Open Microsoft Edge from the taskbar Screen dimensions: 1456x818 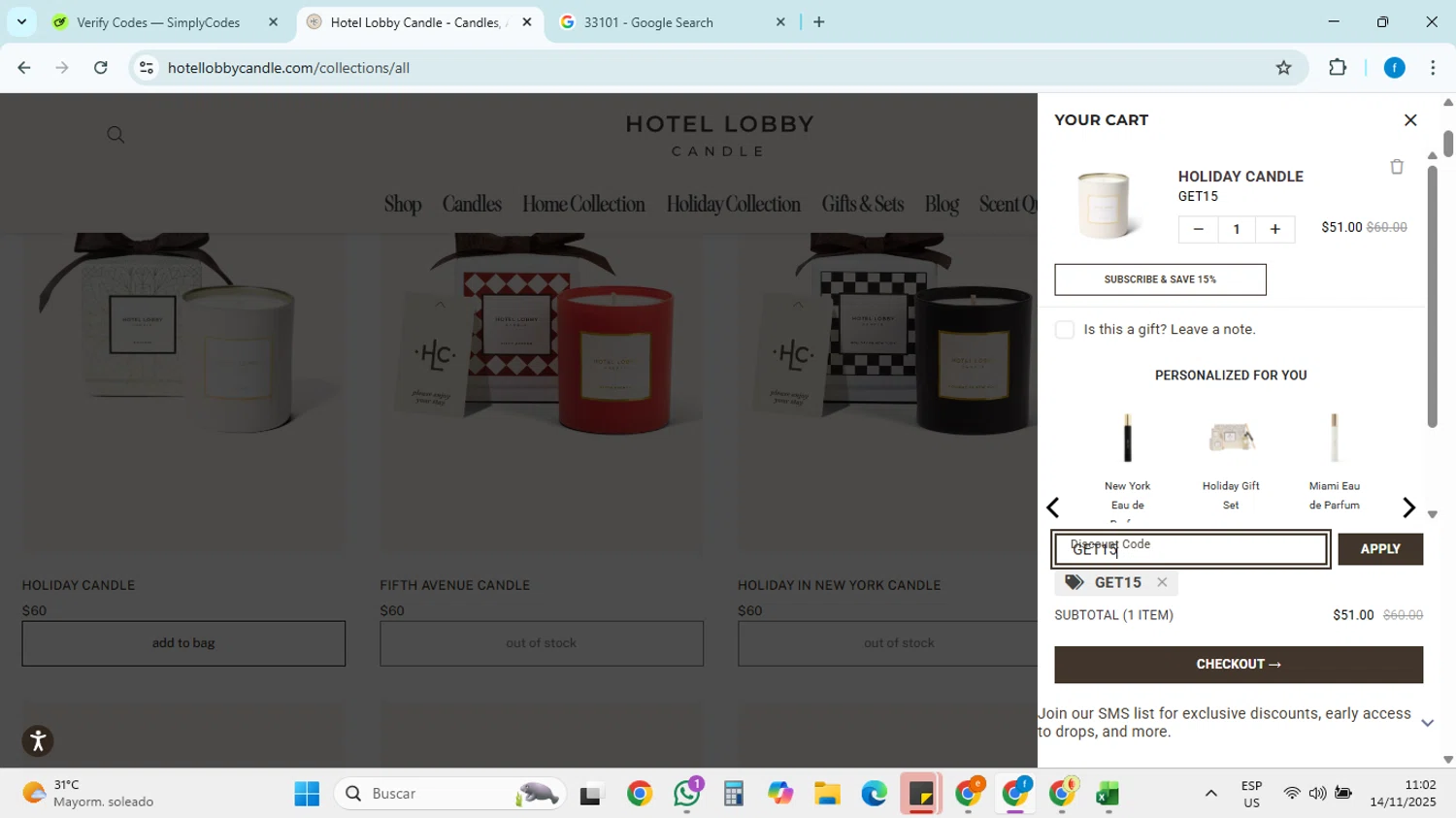tap(874, 794)
